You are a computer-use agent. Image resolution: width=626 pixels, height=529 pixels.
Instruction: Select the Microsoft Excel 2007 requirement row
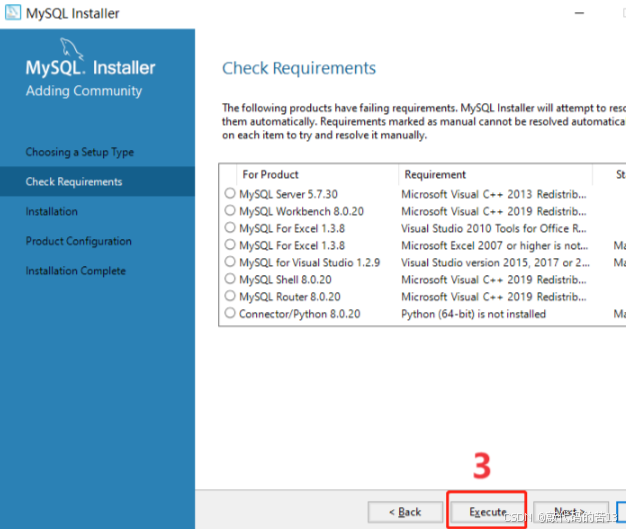click(x=422, y=246)
